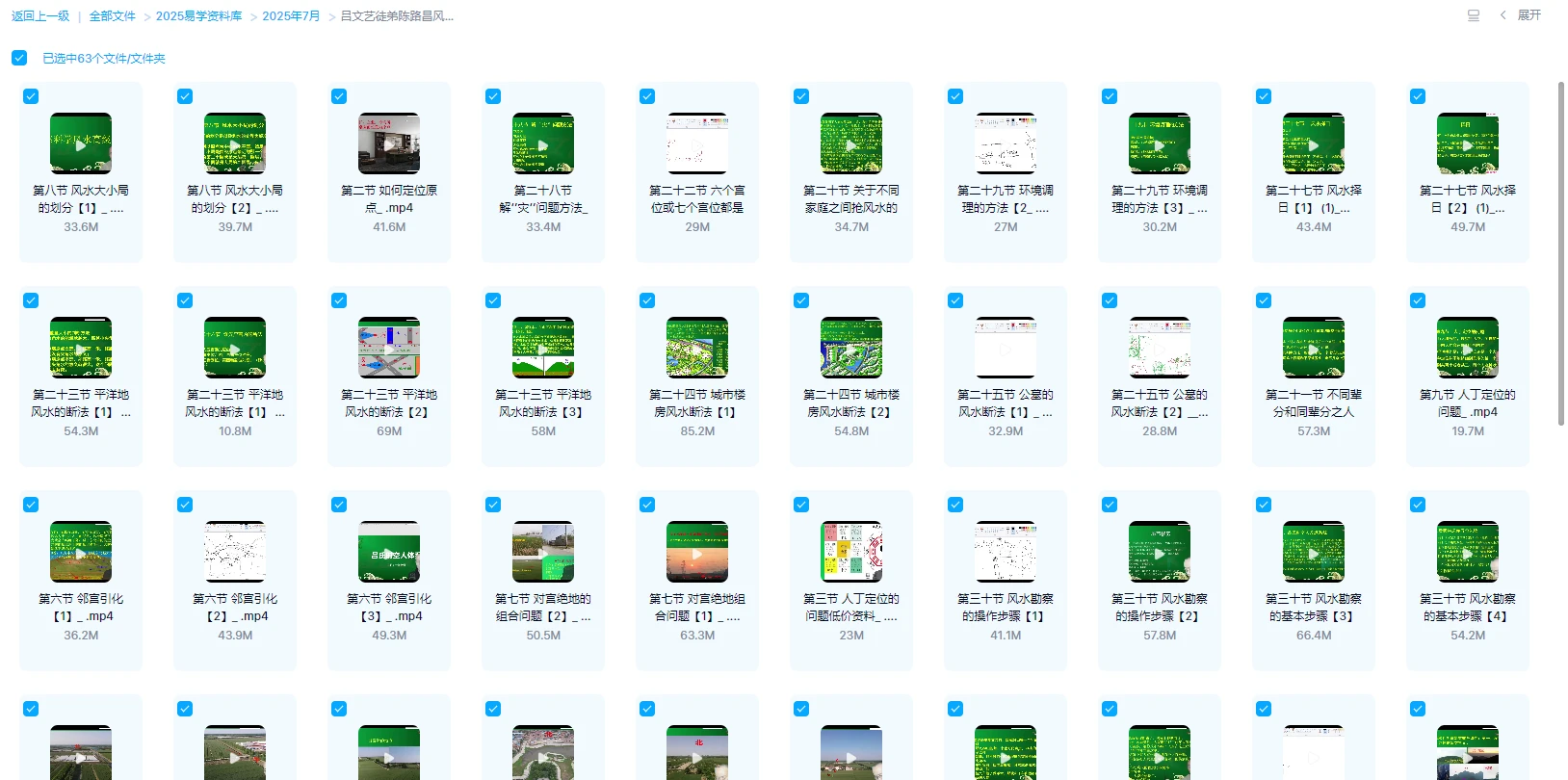Open 2025易学资料库 breadcrumb folder
Image resolution: width=1568 pixels, height=780 pixels.
click(199, 16)
